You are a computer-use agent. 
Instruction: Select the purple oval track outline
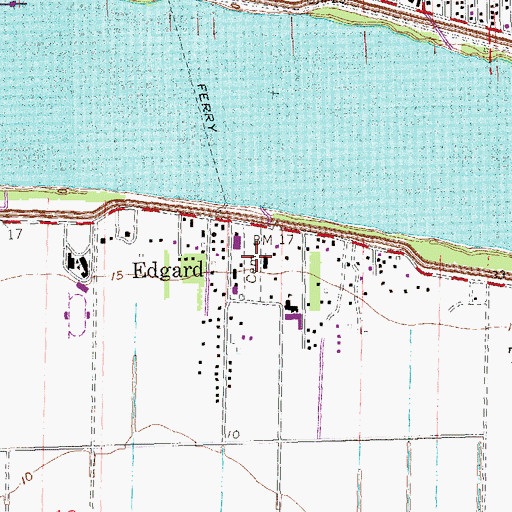(x=77, y=315)
